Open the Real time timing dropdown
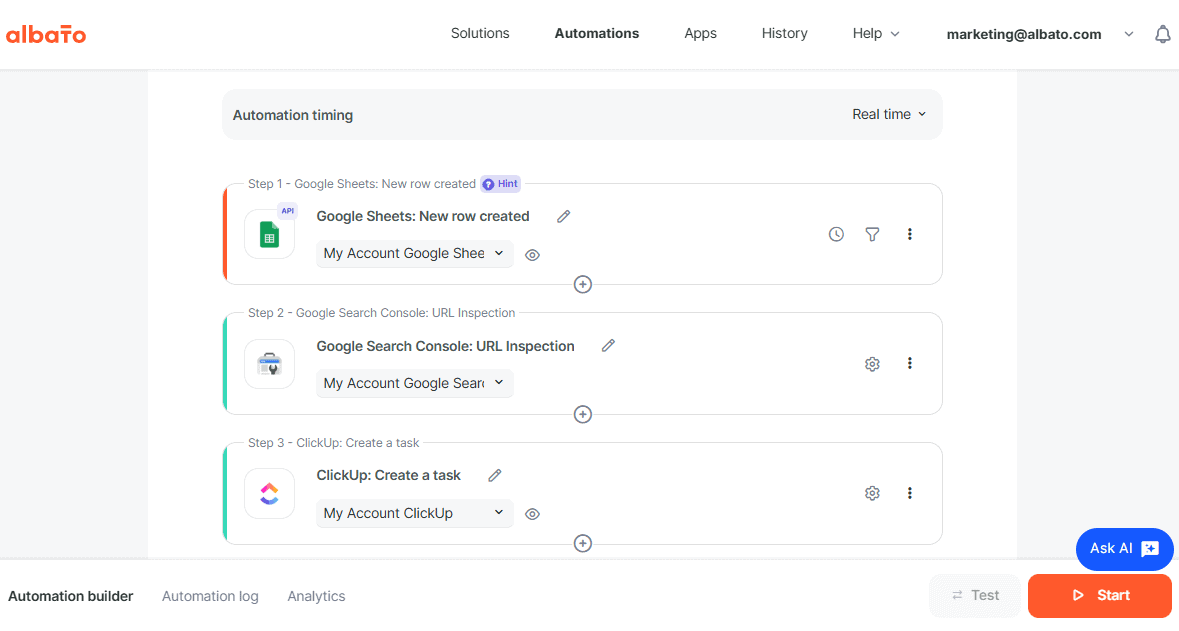The width and height of the screenshot is (1179, 631). 889,114
